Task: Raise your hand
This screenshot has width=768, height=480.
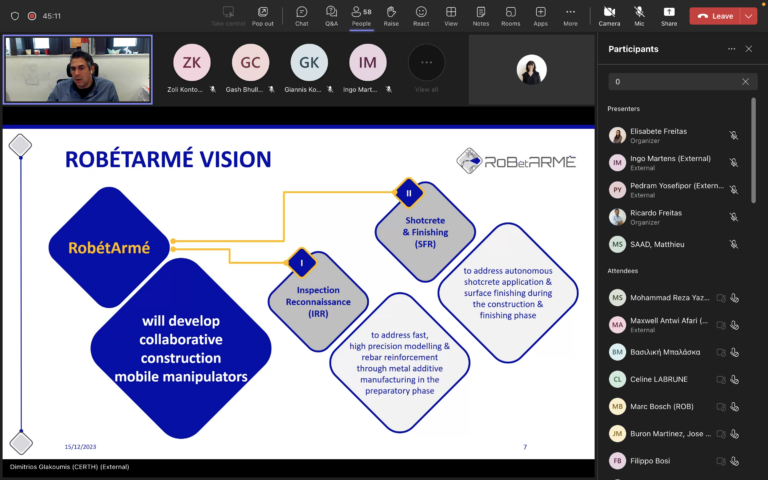Action: tap(391, 16)
